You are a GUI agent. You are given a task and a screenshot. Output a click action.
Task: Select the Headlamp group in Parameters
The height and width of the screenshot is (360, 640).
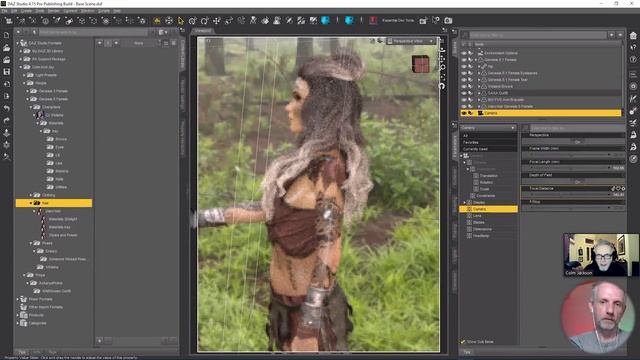pyautogui.click(x=481, y=236)
